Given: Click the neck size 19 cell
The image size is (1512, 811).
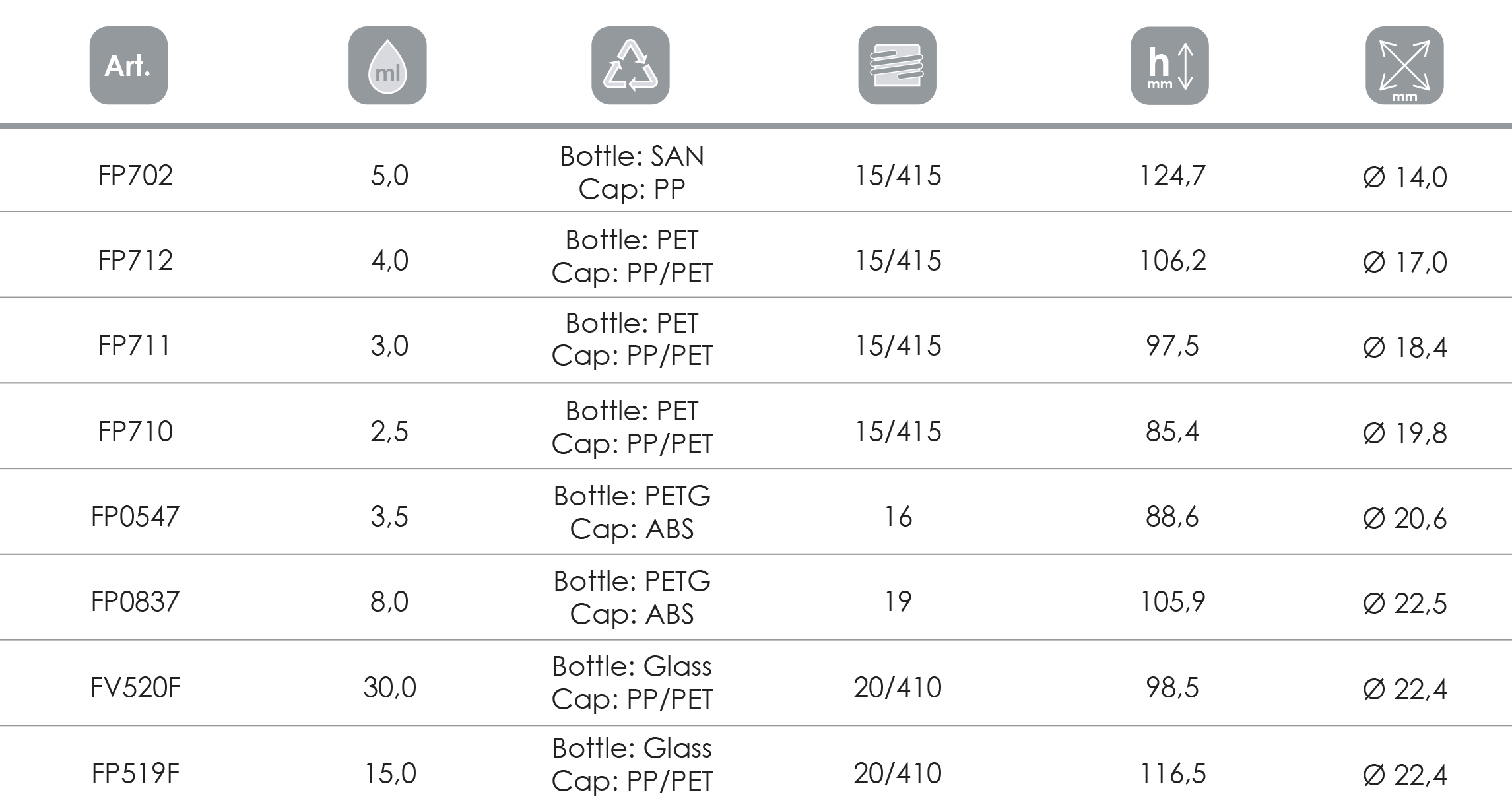Looking at the screenshot, I should [898, 602].
